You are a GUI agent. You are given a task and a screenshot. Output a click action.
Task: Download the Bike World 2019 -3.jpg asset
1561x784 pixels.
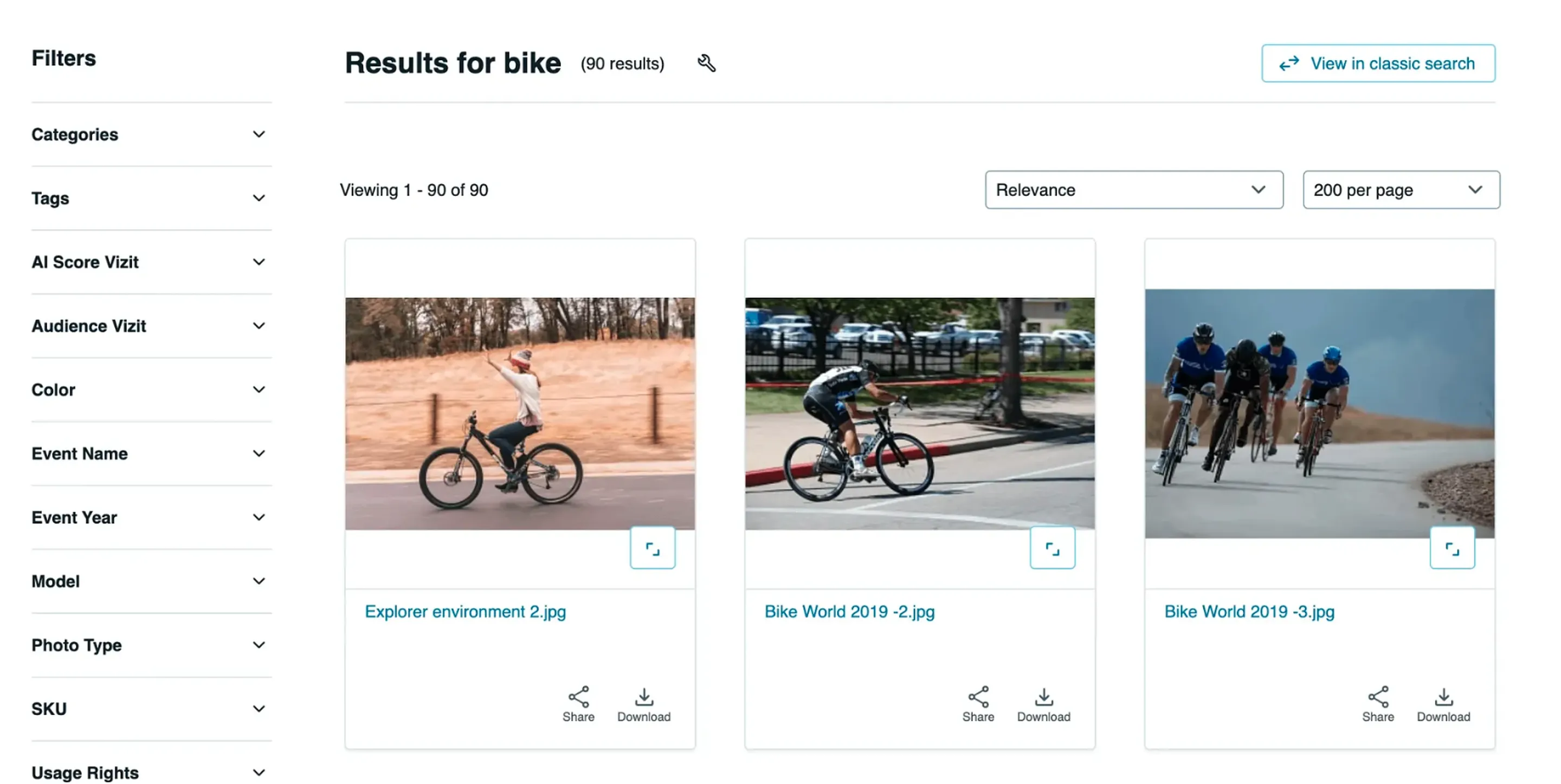(1443, 704)
